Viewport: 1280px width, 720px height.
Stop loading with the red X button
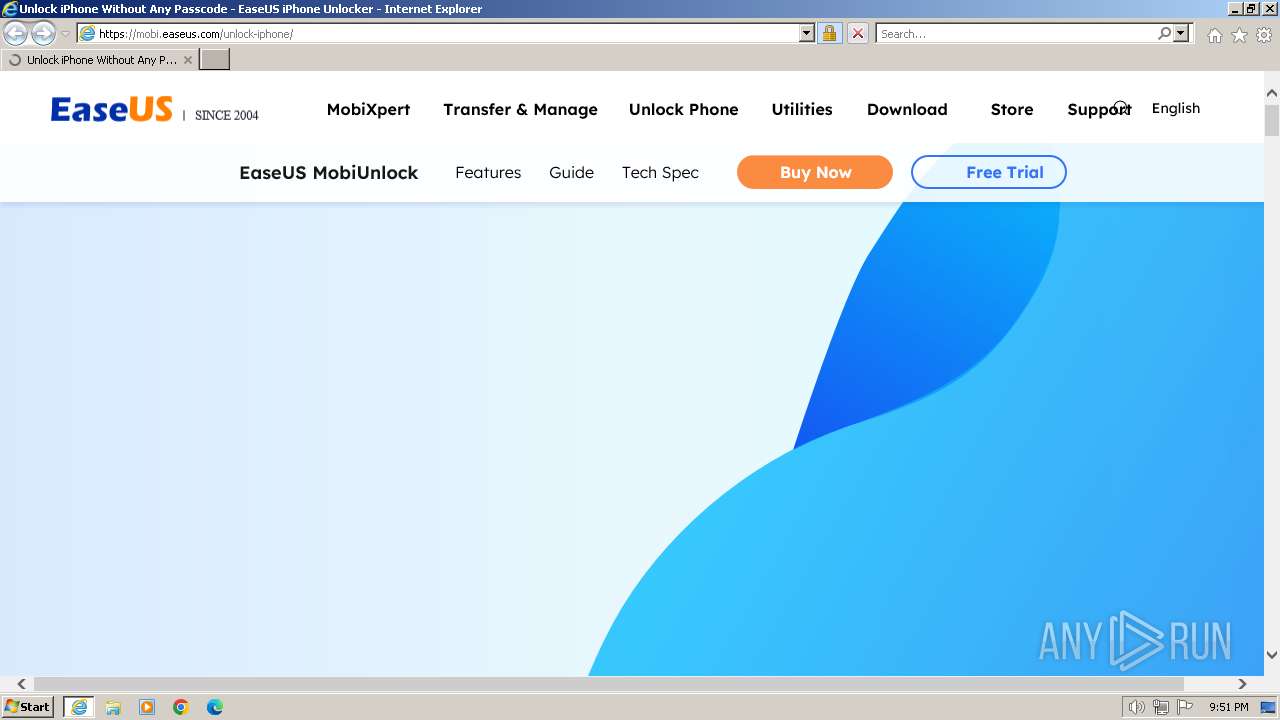coord(857,34)
